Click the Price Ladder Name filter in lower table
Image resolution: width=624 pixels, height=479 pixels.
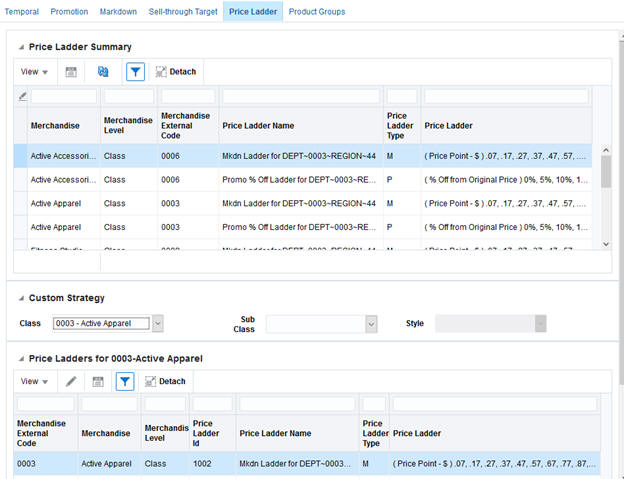click(297, 404)
